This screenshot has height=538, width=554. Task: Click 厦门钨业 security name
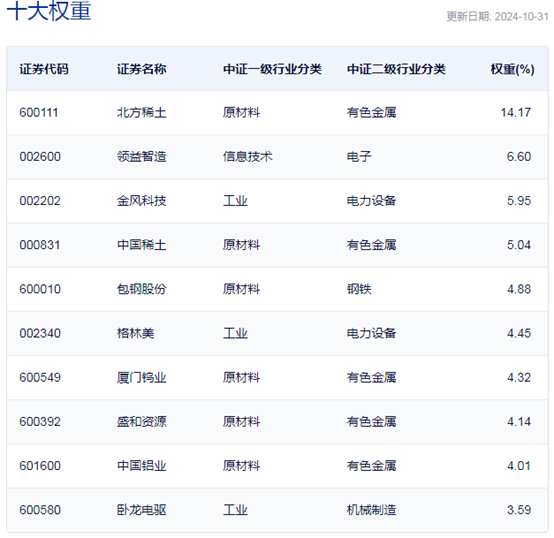(x=141, y=377)
